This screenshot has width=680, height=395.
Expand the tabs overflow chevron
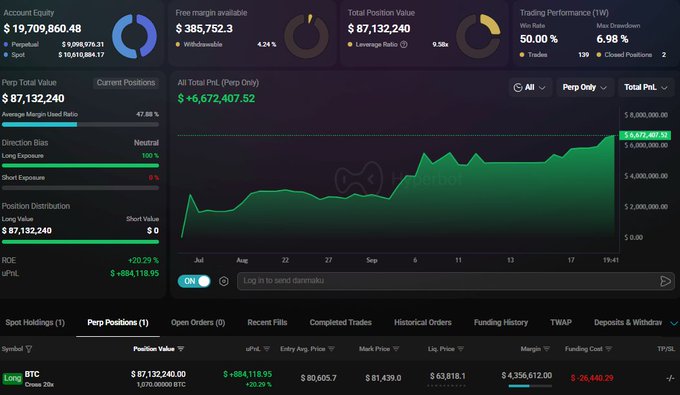point(673,323)
